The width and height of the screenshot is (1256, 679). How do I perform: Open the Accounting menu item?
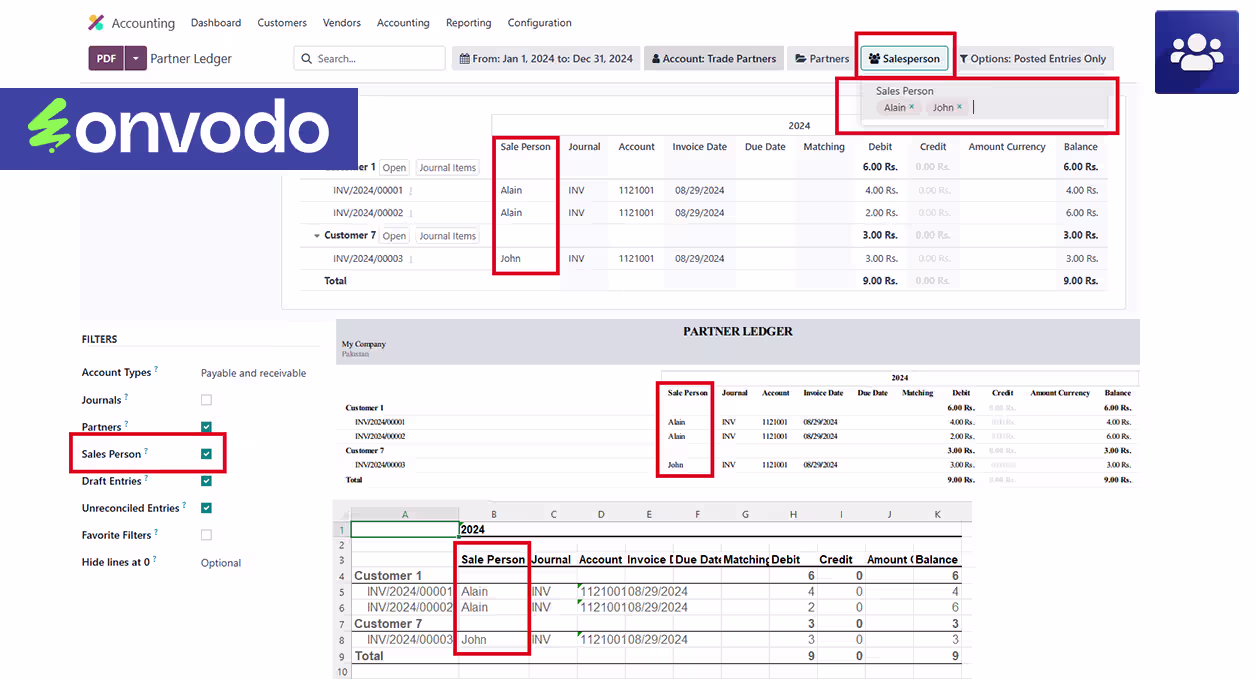pos(403,23)
